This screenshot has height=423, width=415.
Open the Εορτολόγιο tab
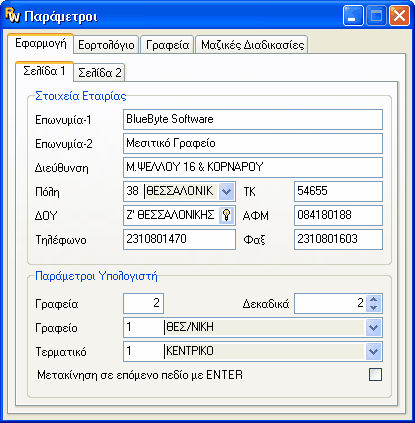(106, 45)
